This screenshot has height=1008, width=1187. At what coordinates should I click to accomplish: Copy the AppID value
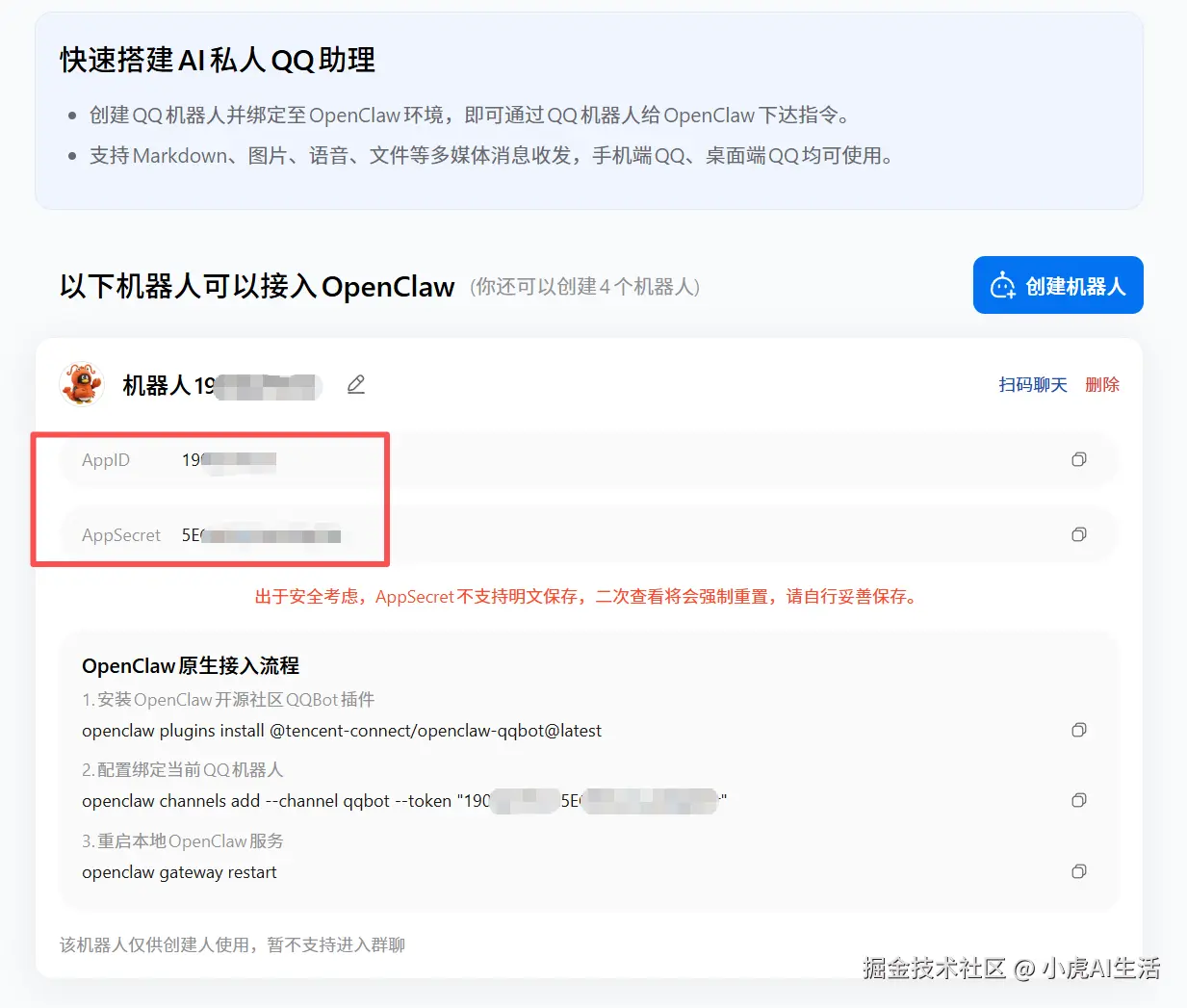[1079, 460]
